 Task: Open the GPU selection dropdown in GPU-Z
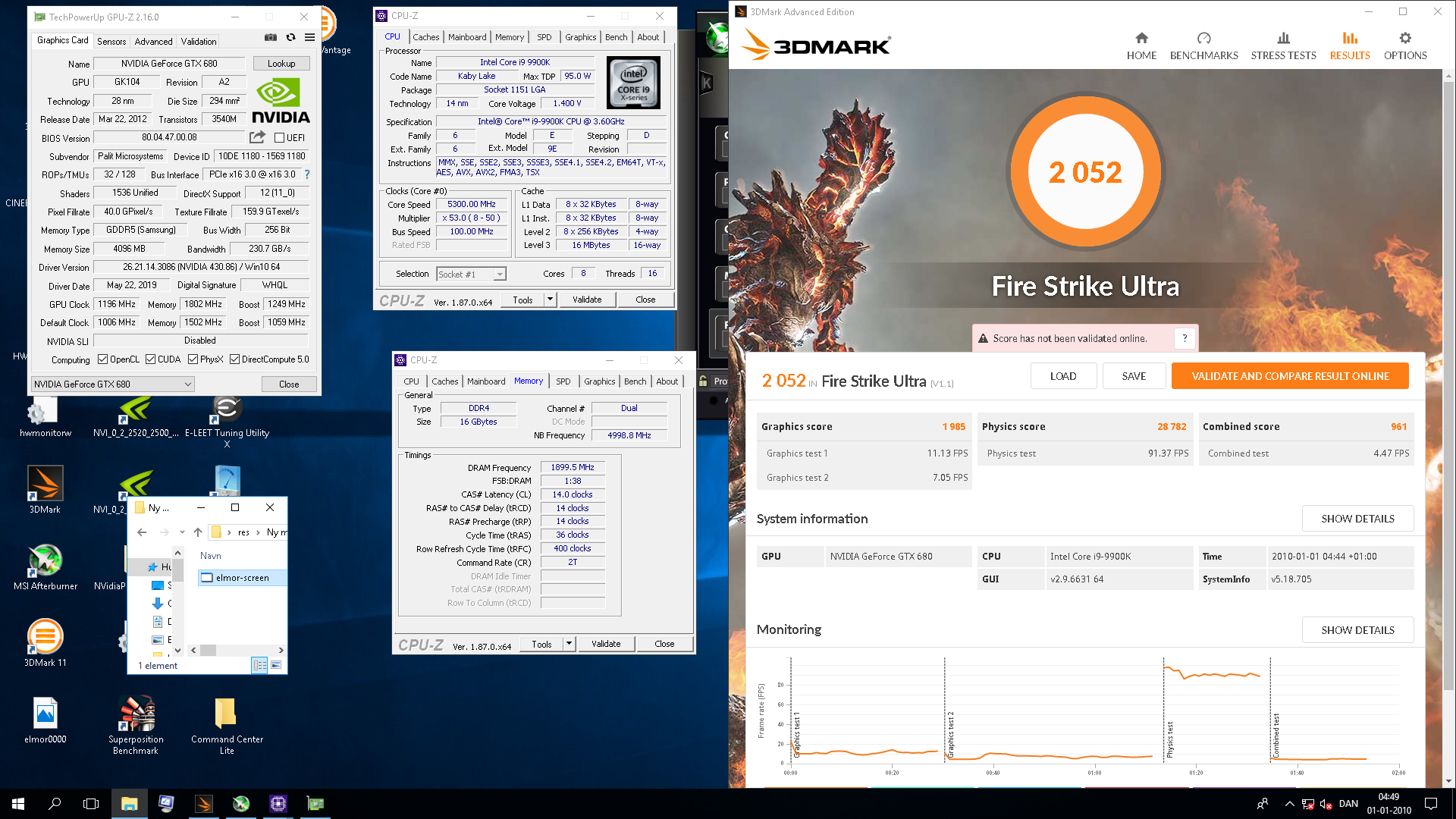[x=113, y=384]
